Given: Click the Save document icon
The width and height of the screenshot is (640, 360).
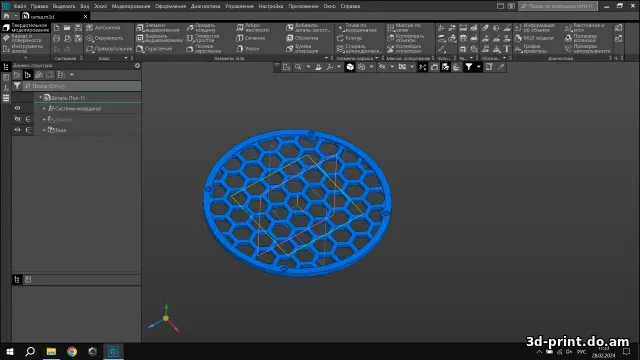Looking at the screenshot, I should [78, 28].
